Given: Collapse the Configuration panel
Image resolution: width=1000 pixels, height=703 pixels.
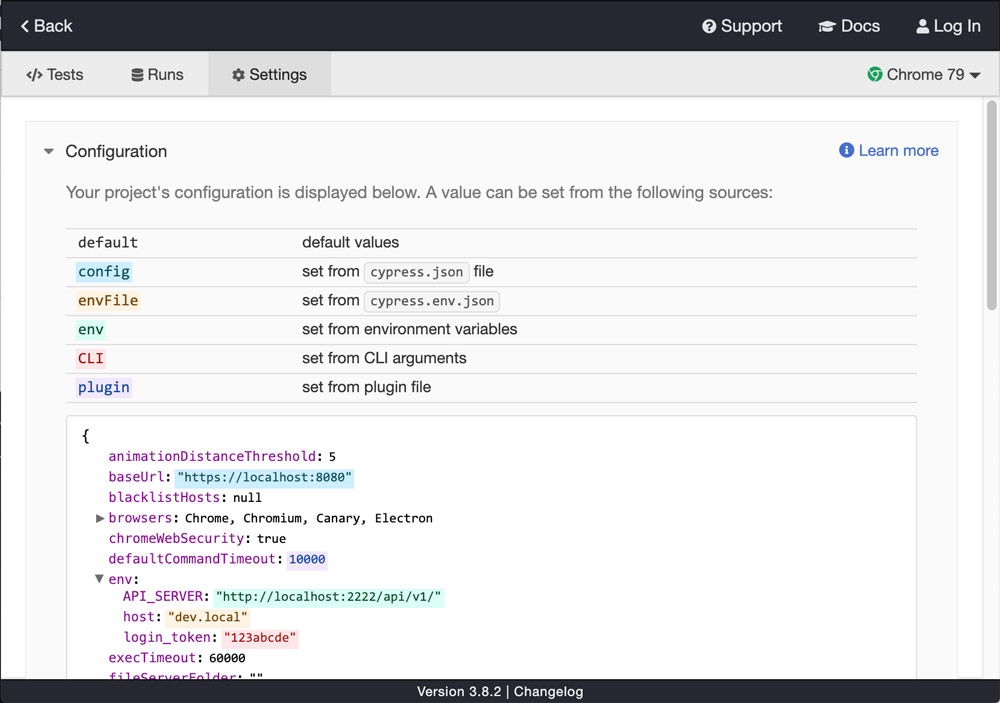Looking at the screenshot, I should pos(48,151).
